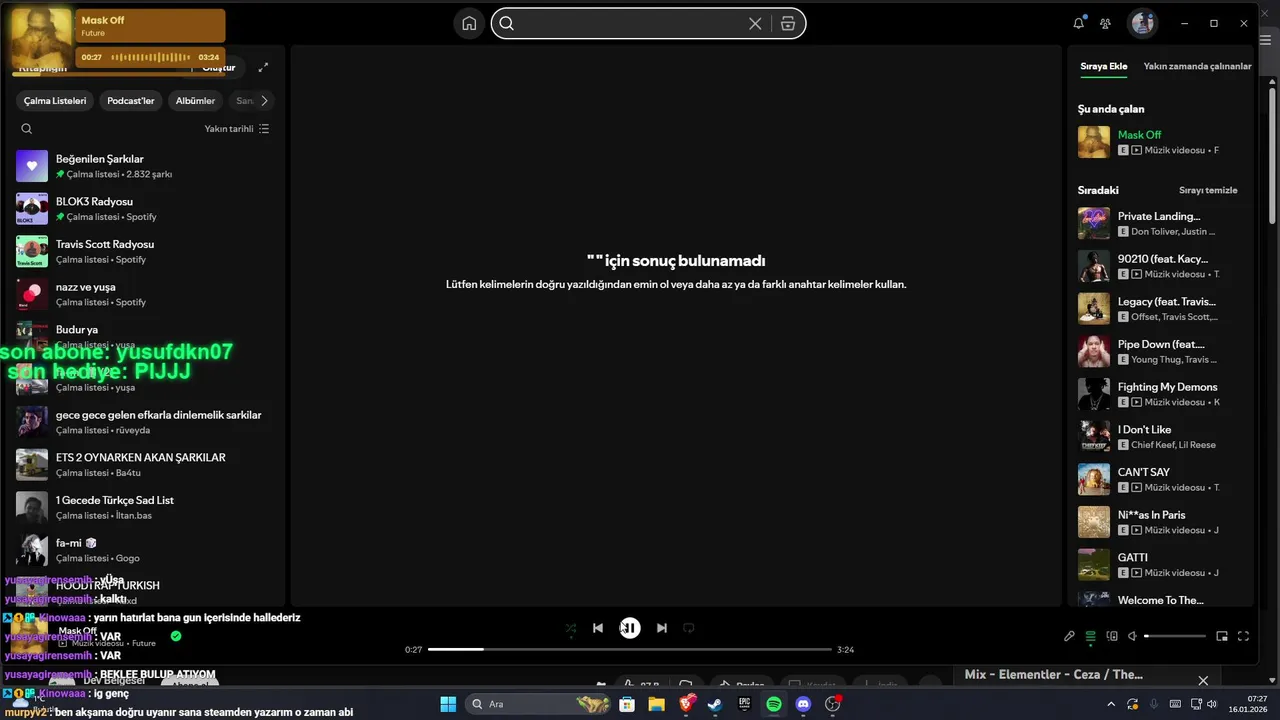Toggle repeat mode
The image size is (1280, 720).
pyautogui.click(x=688, y=628)
